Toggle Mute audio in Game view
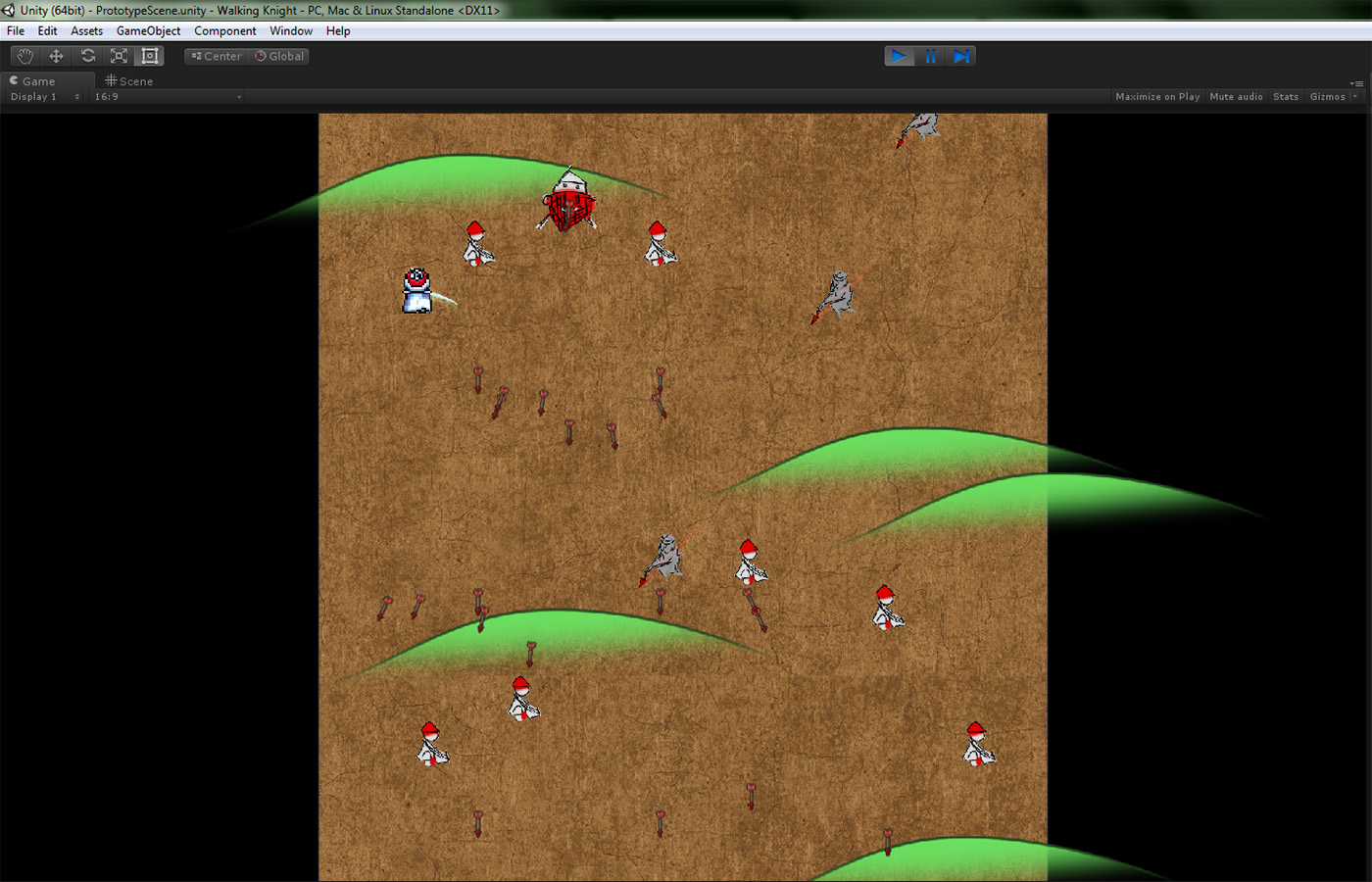This screenshot has width=1372, height=882. [1236, 97]
